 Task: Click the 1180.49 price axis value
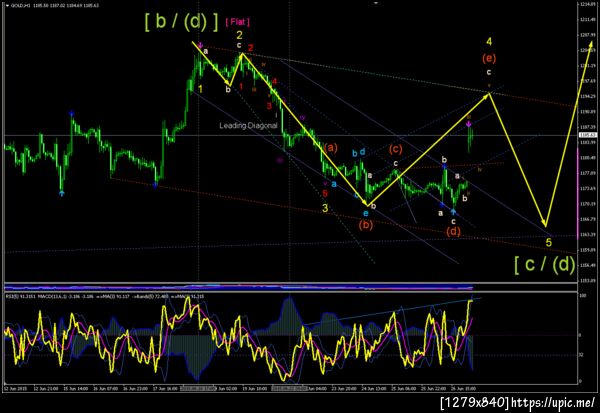(587, 158)
